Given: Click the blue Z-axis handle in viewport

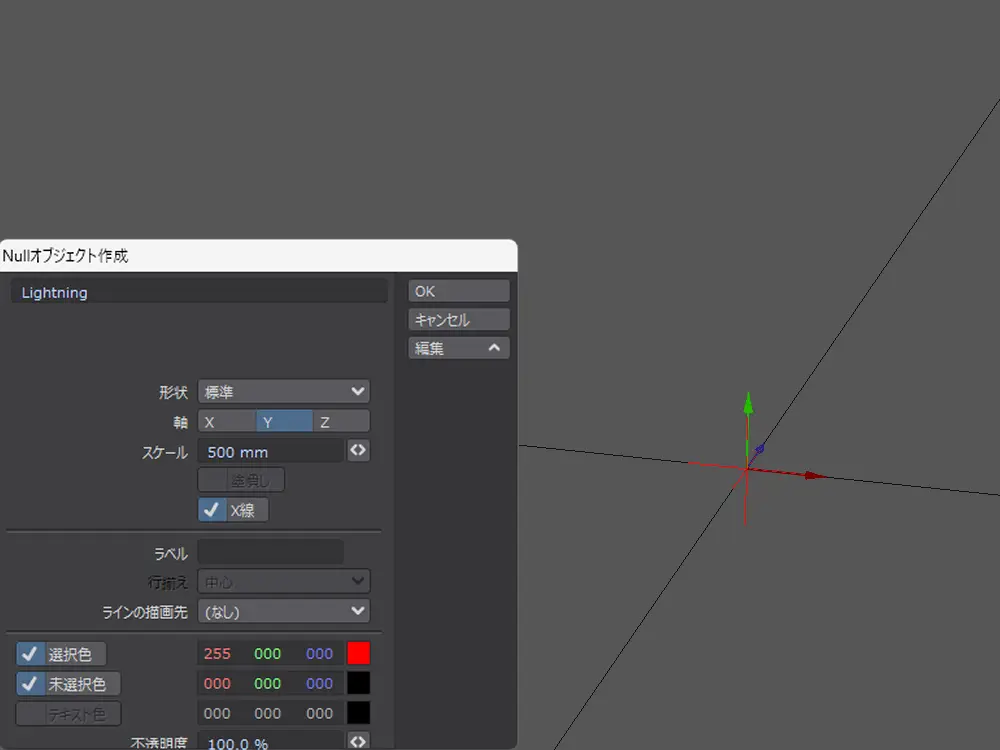Looking at the screenshot, I should point(760,449).
